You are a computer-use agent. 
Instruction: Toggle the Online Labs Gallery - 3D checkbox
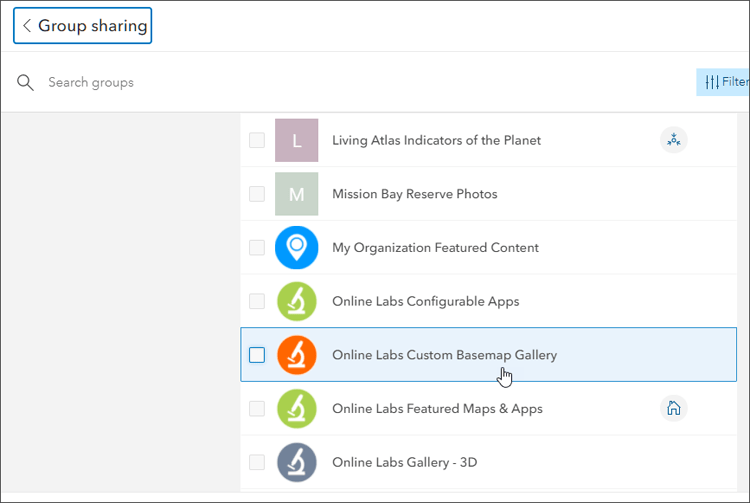click(x=257, y=462)
